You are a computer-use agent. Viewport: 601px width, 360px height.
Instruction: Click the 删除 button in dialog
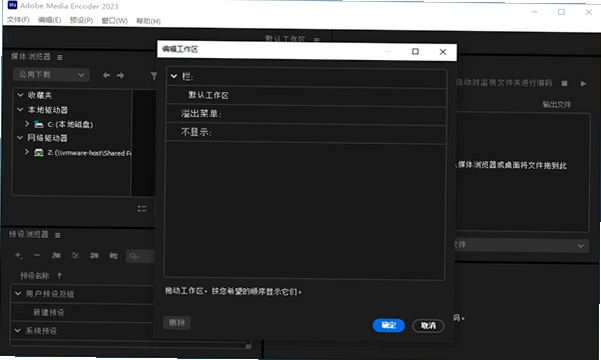click(x=177, y=322)
